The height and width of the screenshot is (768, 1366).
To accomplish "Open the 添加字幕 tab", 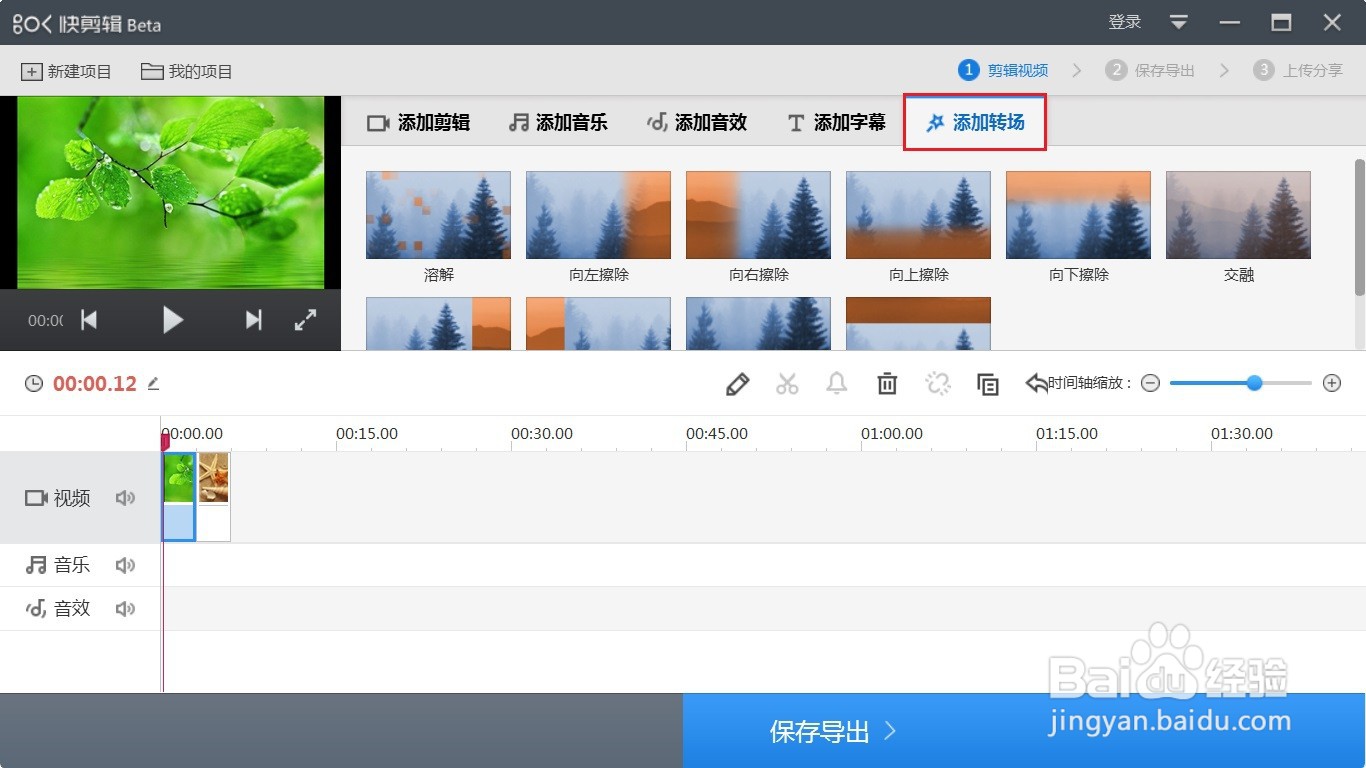I will coord(836,122).
